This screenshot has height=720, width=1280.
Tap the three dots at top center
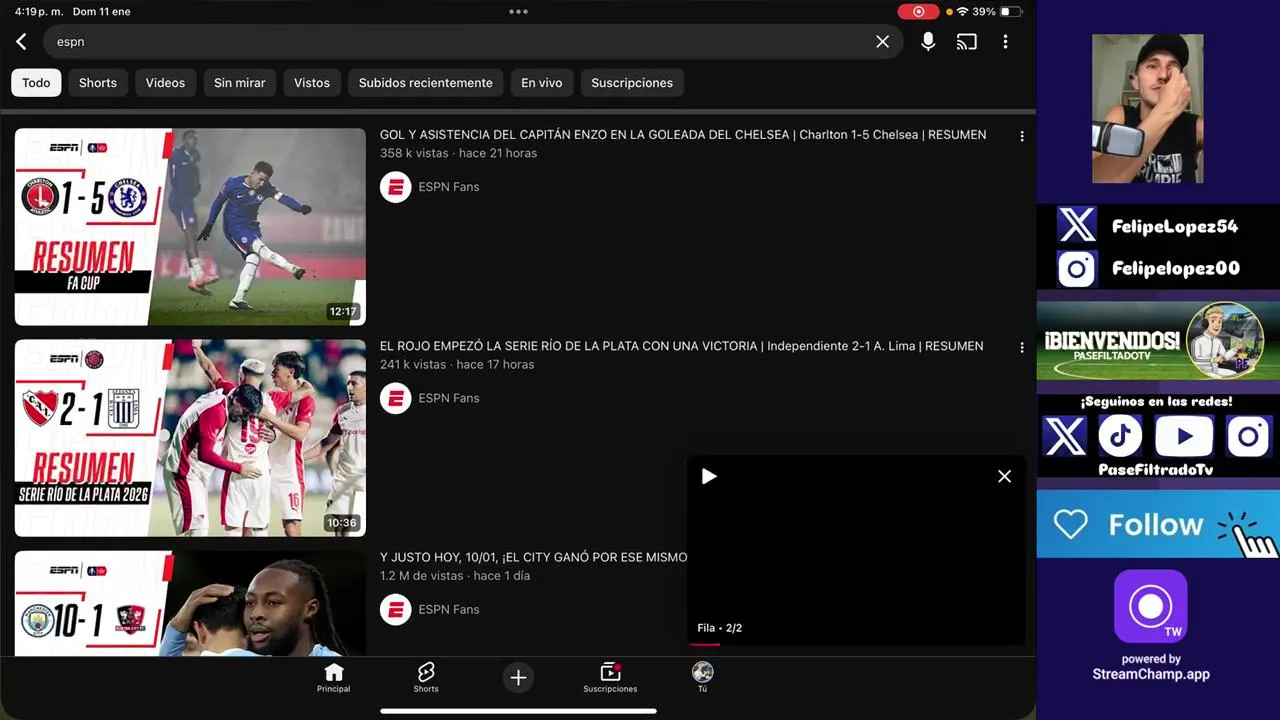click(518, 12)
